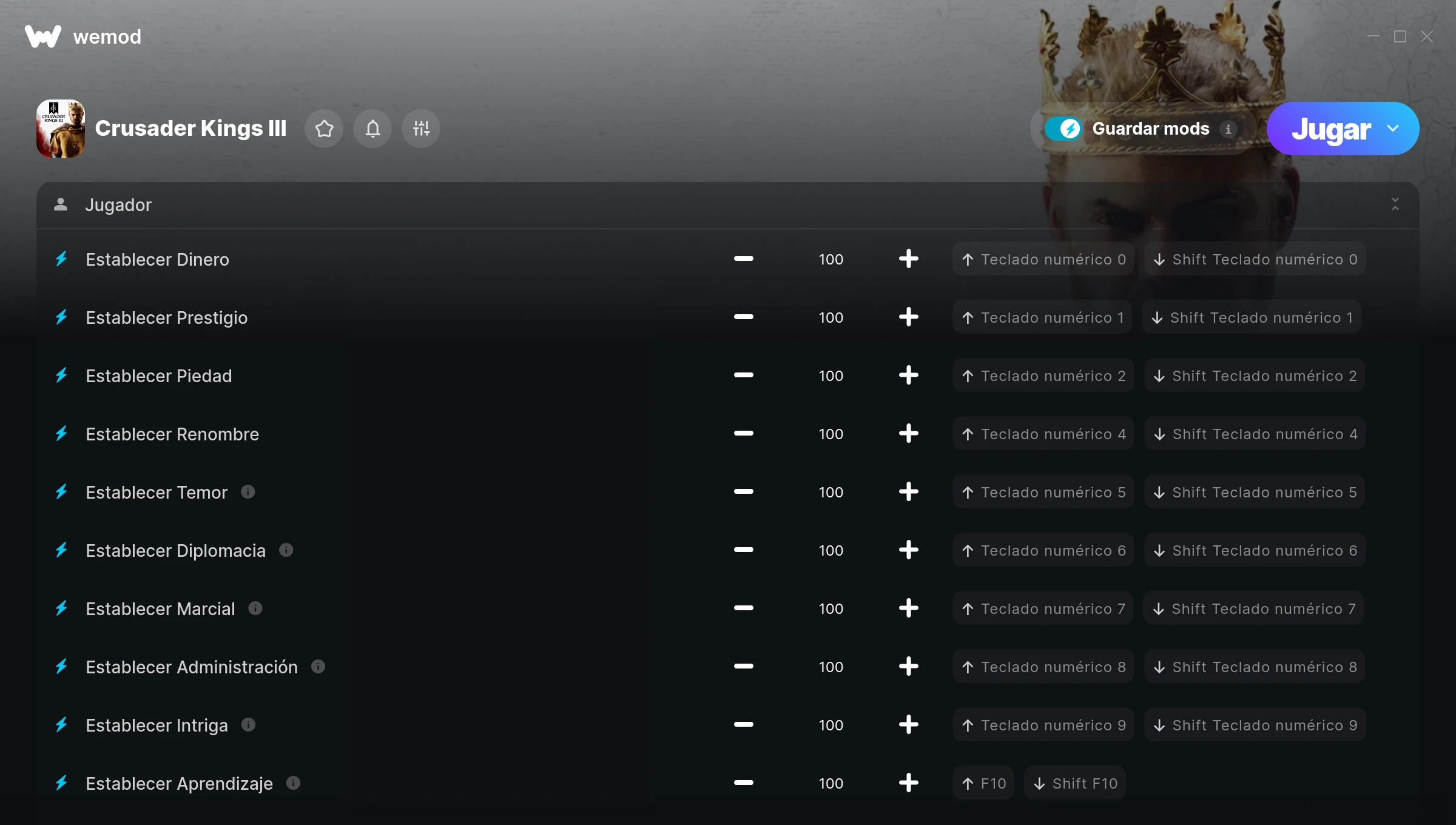1456x825 pixels.
Task: Decrease the Establecer Administración value
Action: 744,667
